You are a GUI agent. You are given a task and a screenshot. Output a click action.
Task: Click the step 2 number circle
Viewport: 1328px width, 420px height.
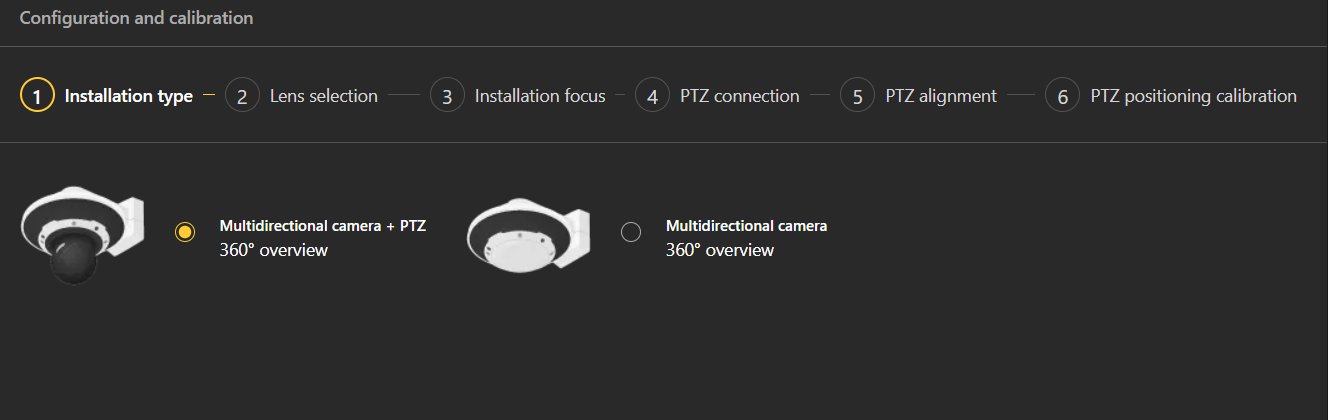pos(242,96)
